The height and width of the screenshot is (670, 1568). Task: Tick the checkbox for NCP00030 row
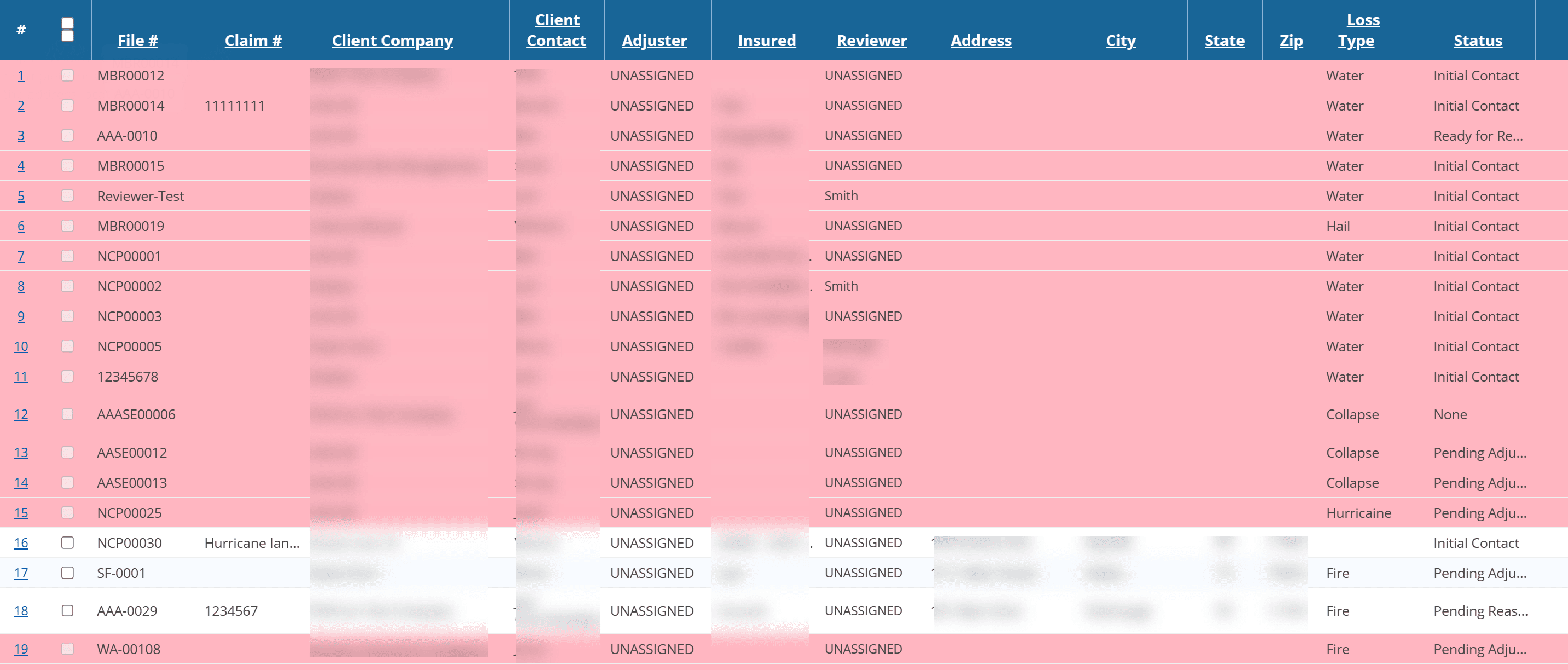67,543
